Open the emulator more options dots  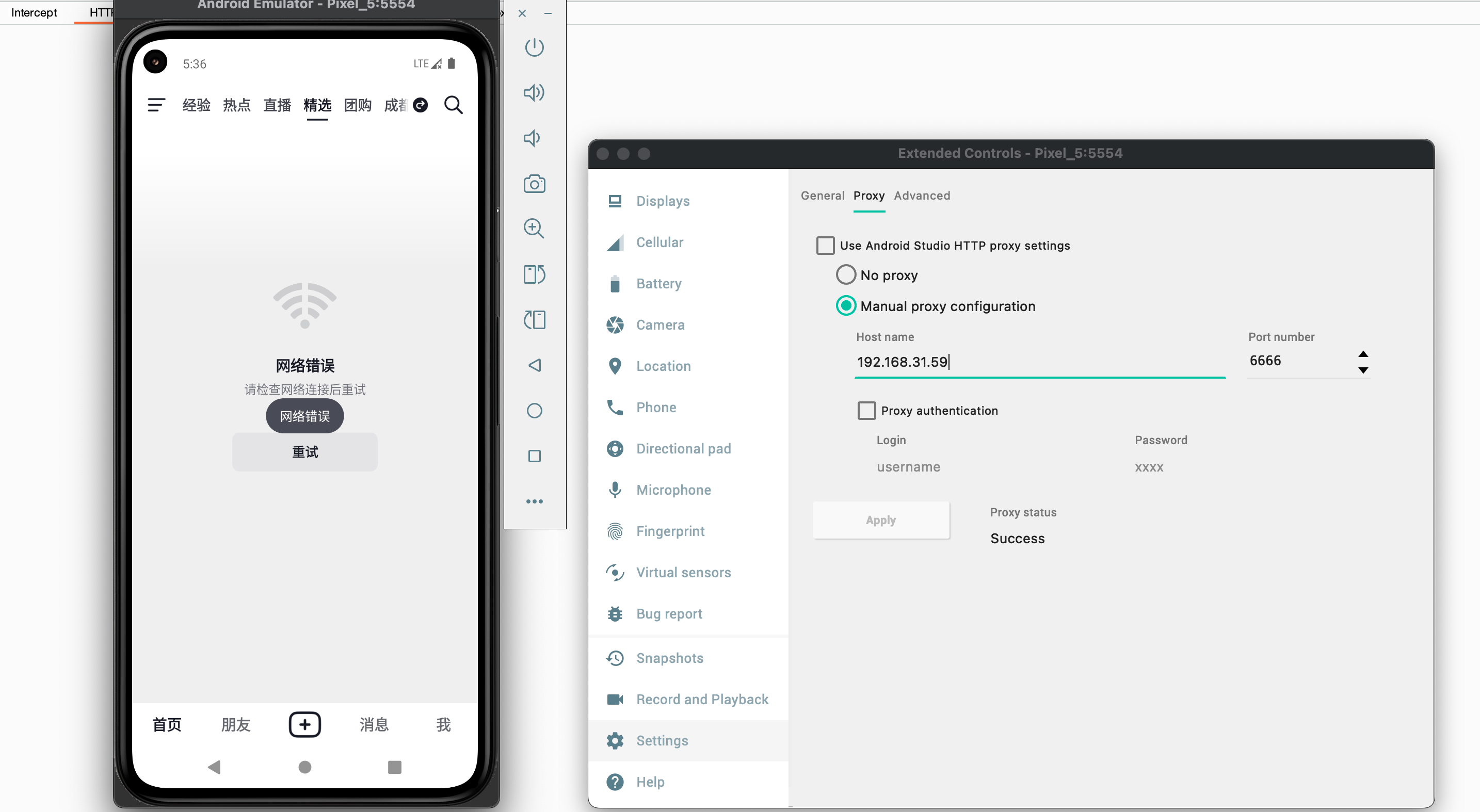pos(534,501)
